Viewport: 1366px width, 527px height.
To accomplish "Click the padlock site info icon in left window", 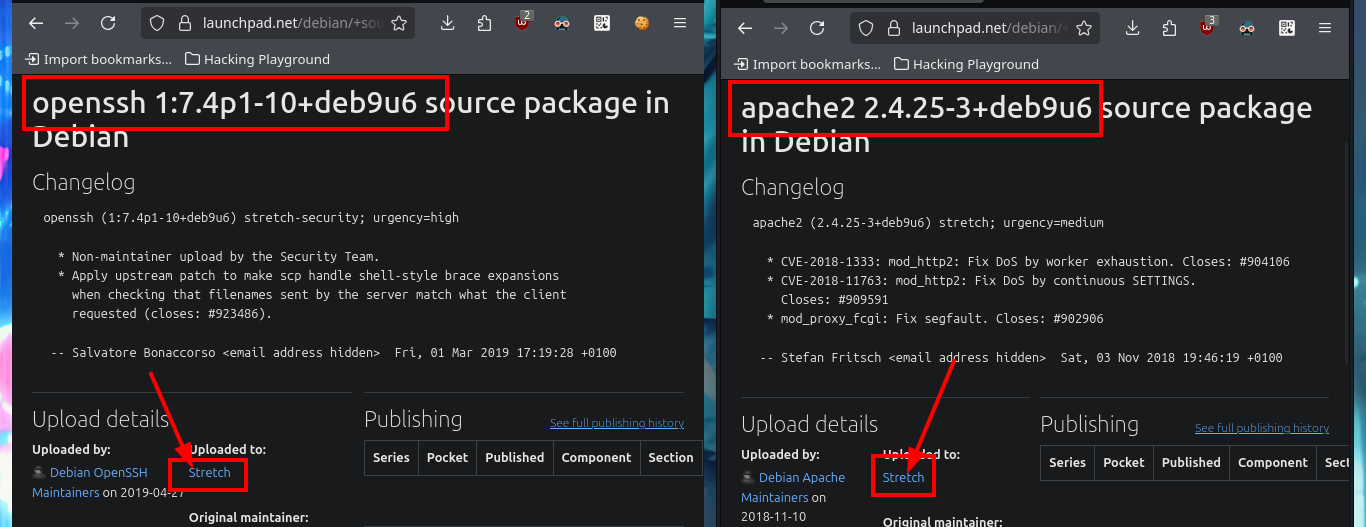I will pos(183,23).
